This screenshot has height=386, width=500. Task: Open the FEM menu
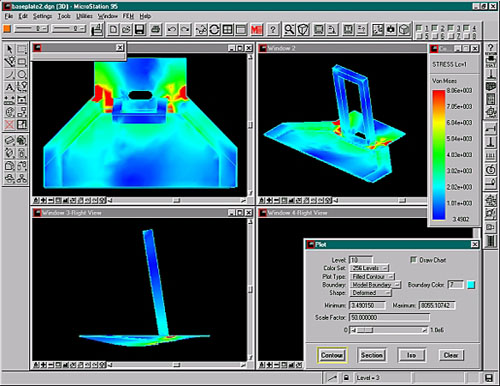128,16
